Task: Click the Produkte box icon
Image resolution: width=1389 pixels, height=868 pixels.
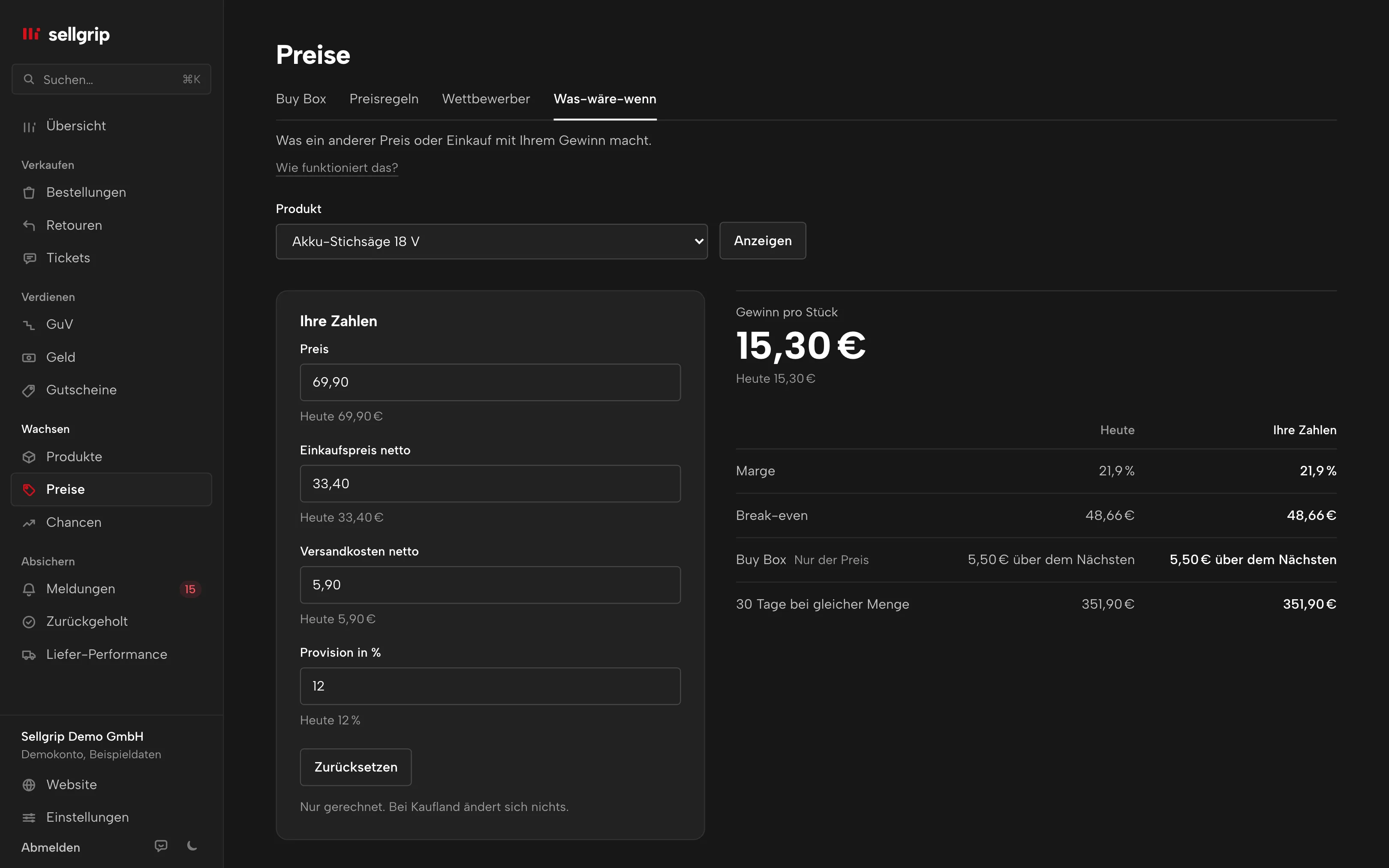Action: click(x=29, y=457)
